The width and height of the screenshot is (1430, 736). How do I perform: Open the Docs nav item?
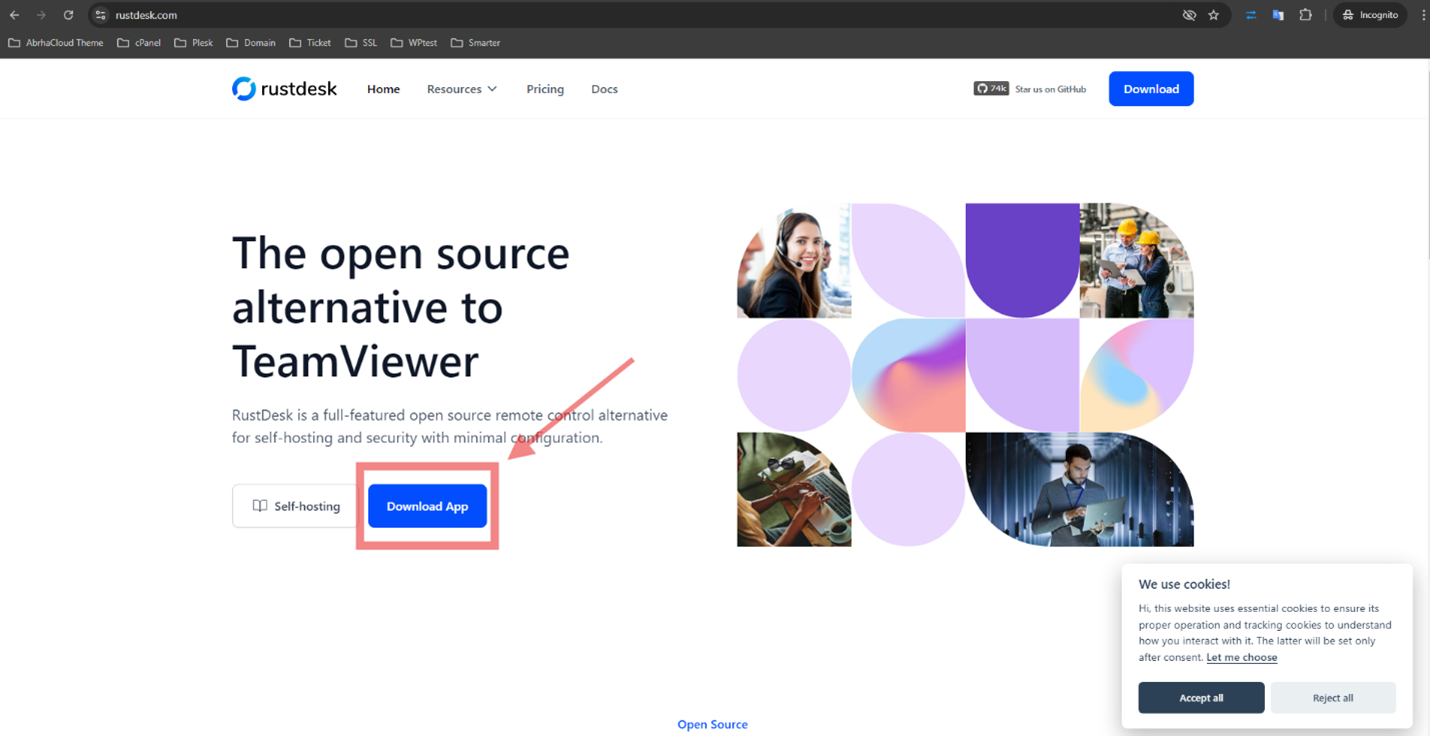(604, 89)
